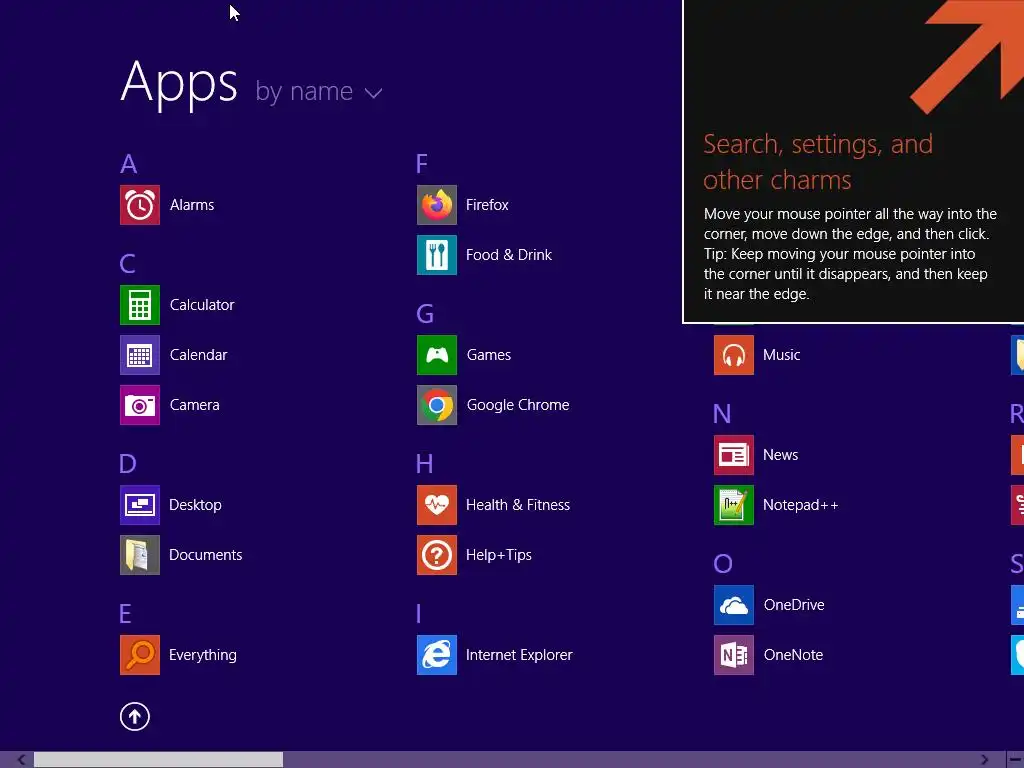Viewport: 1024px width, 768px height.
Task: Jump using the letter A group header
Action: pyautogui.click(x=129, y=164)
